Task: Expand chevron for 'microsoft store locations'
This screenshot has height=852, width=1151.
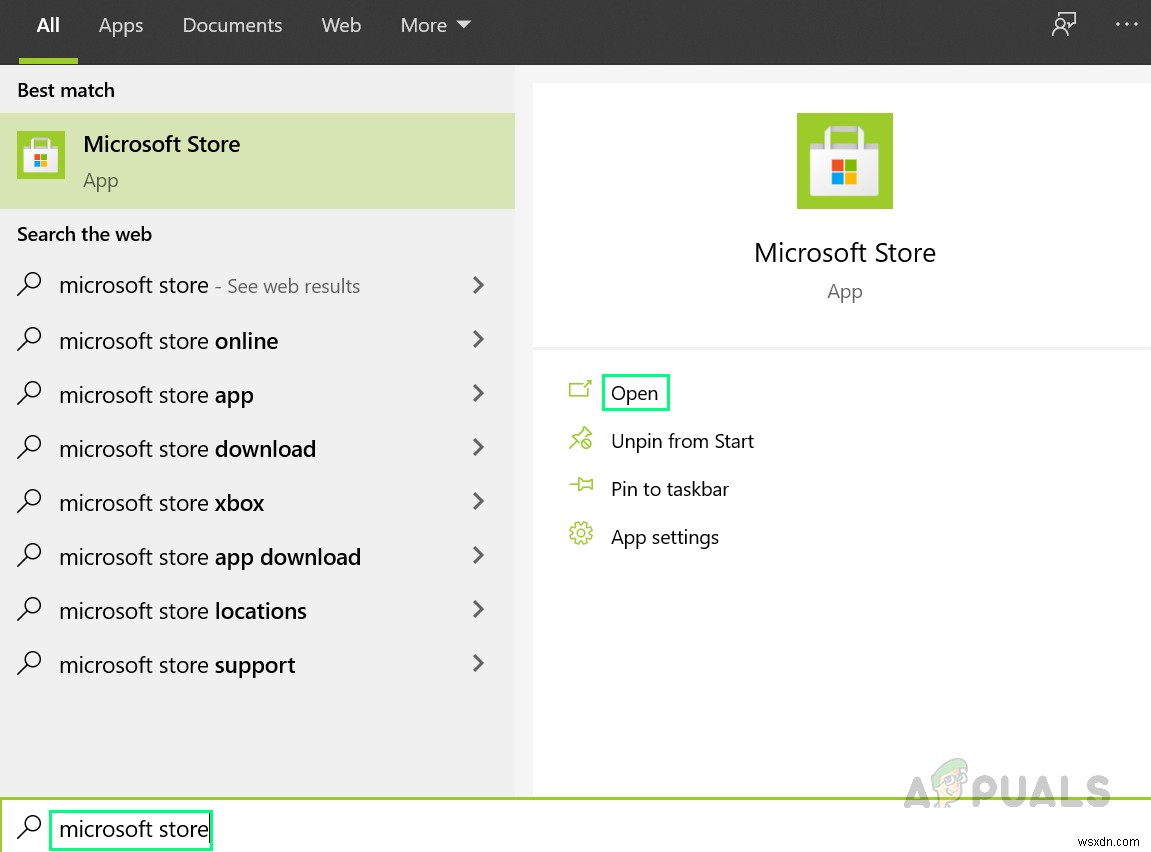Action: click(x=479, y=609)
